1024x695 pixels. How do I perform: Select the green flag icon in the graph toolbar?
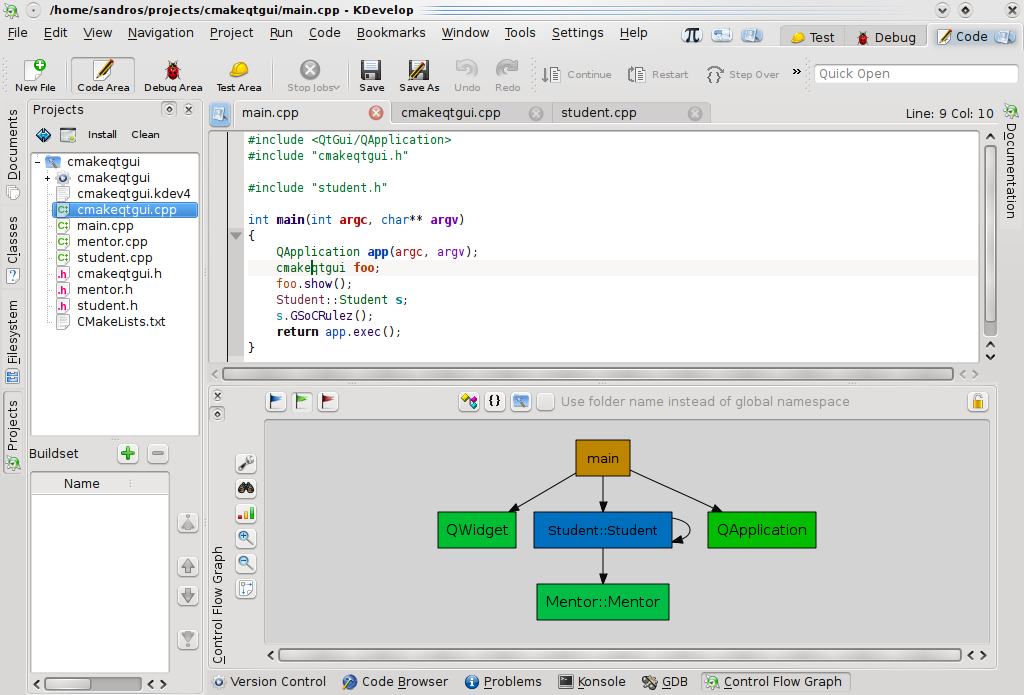tap(301, 401)
